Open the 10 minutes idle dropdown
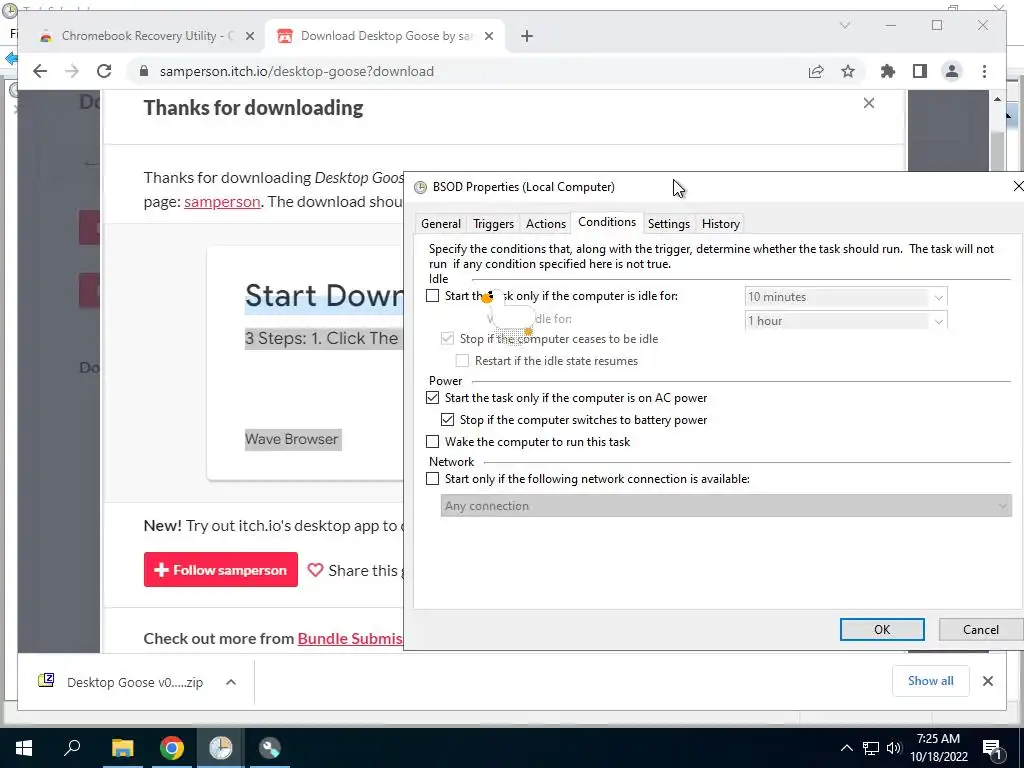The width and height of the screenshot is (1024, 768). pos(846,296)
